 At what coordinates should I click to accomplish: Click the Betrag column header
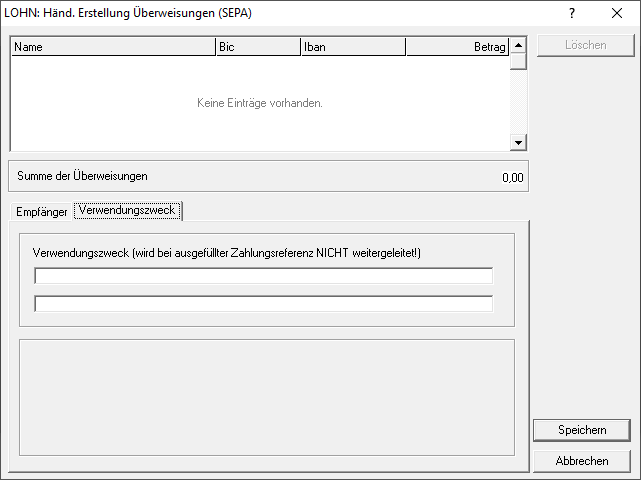(457, 46)
